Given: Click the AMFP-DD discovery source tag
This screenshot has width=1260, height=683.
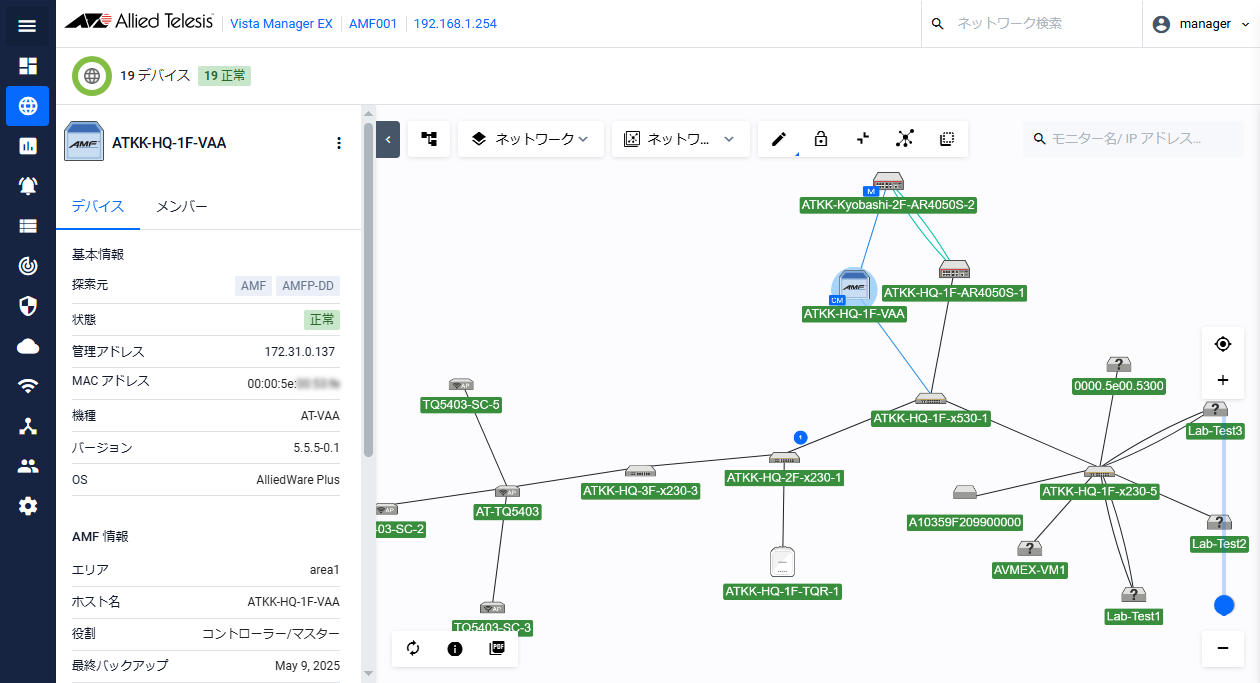Looking at the screenshot, I should 308,286.
